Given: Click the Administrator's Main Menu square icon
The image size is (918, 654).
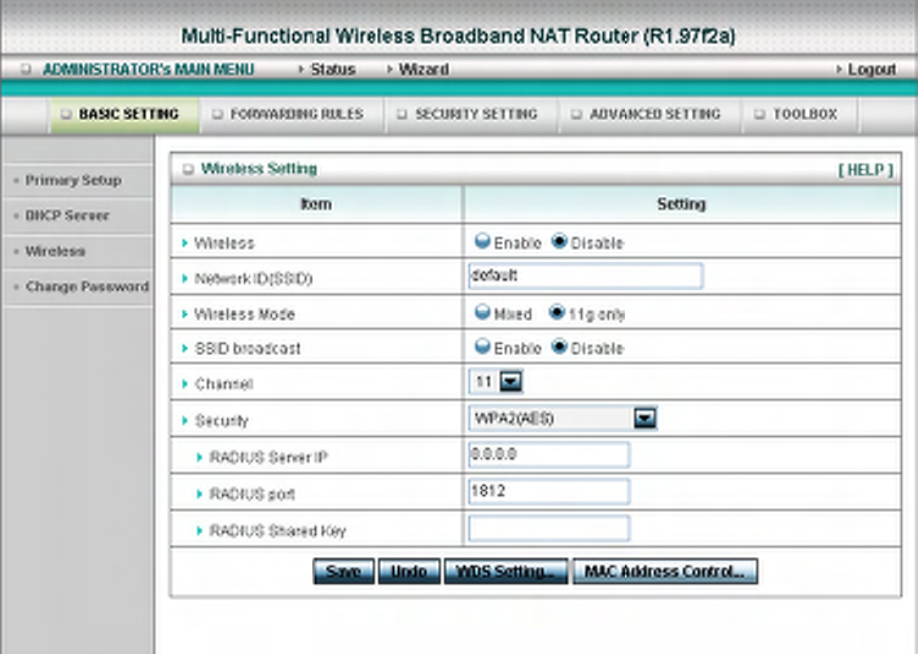Looking at the screenshot, I should click(26, 69).
